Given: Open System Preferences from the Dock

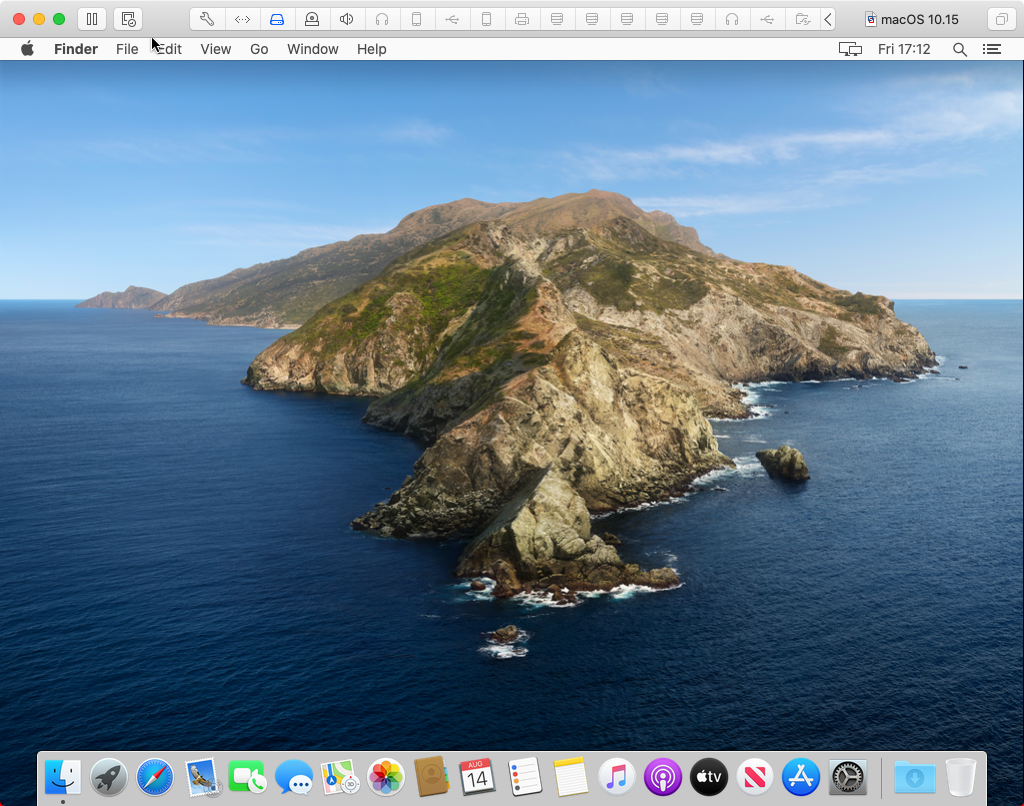Looking at the screenshot, I should [x=846, y=777].
